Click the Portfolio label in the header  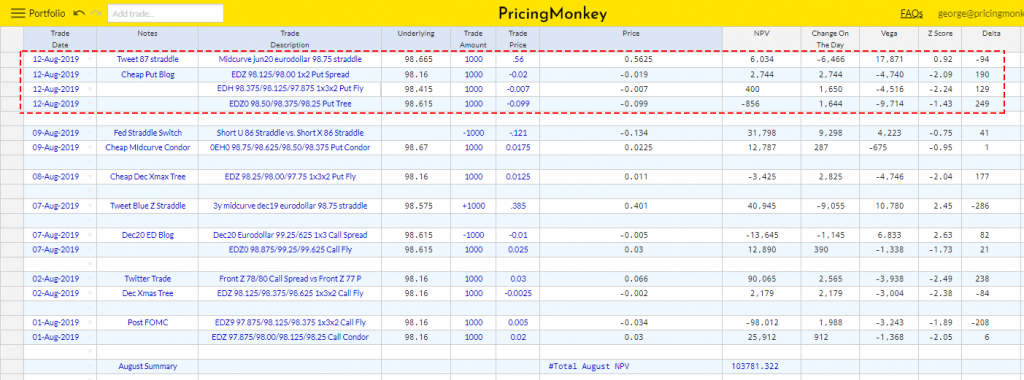click(x=48, y=13)
